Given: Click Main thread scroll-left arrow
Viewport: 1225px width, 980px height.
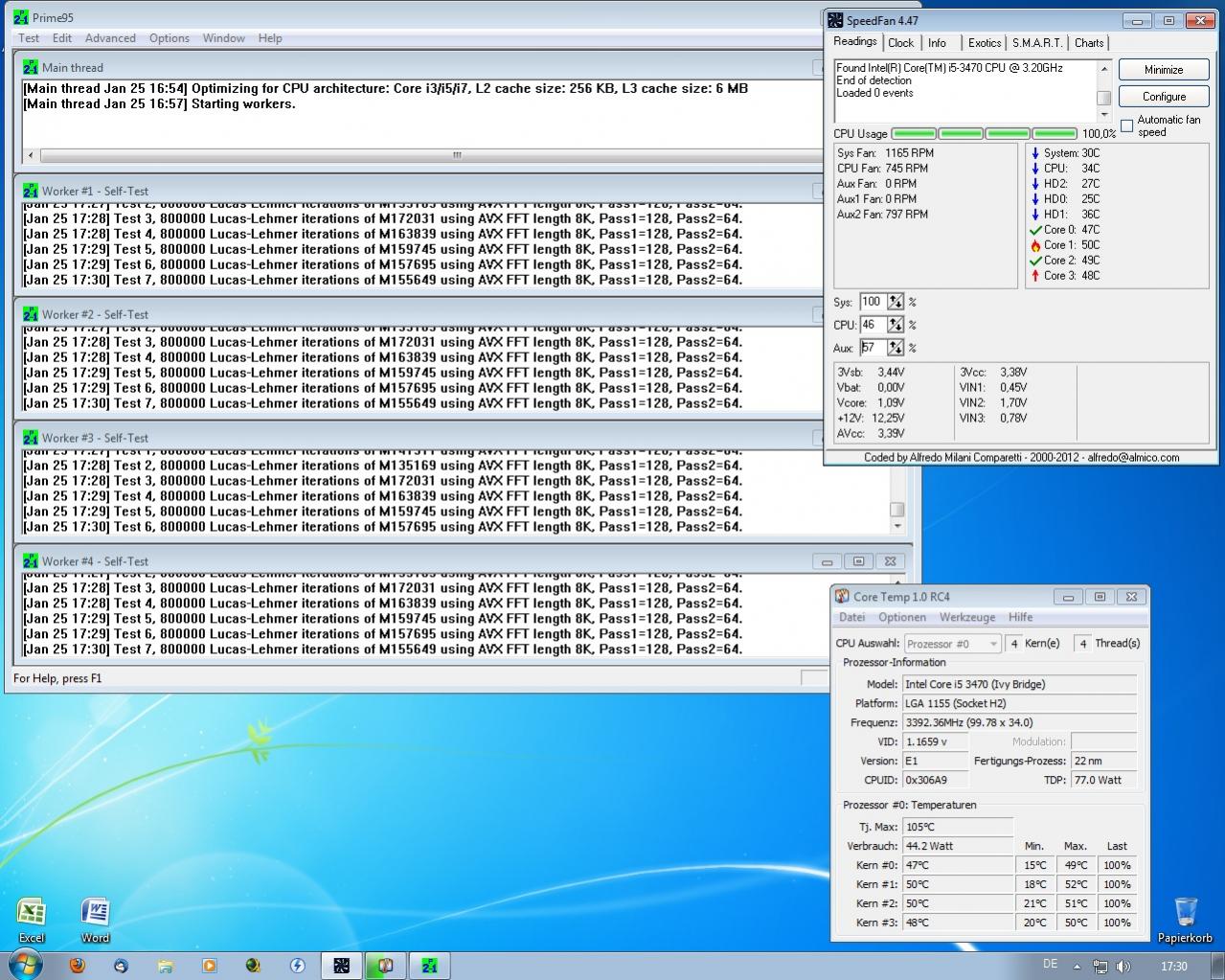Looking at the screenshot, I should point(31,155).
